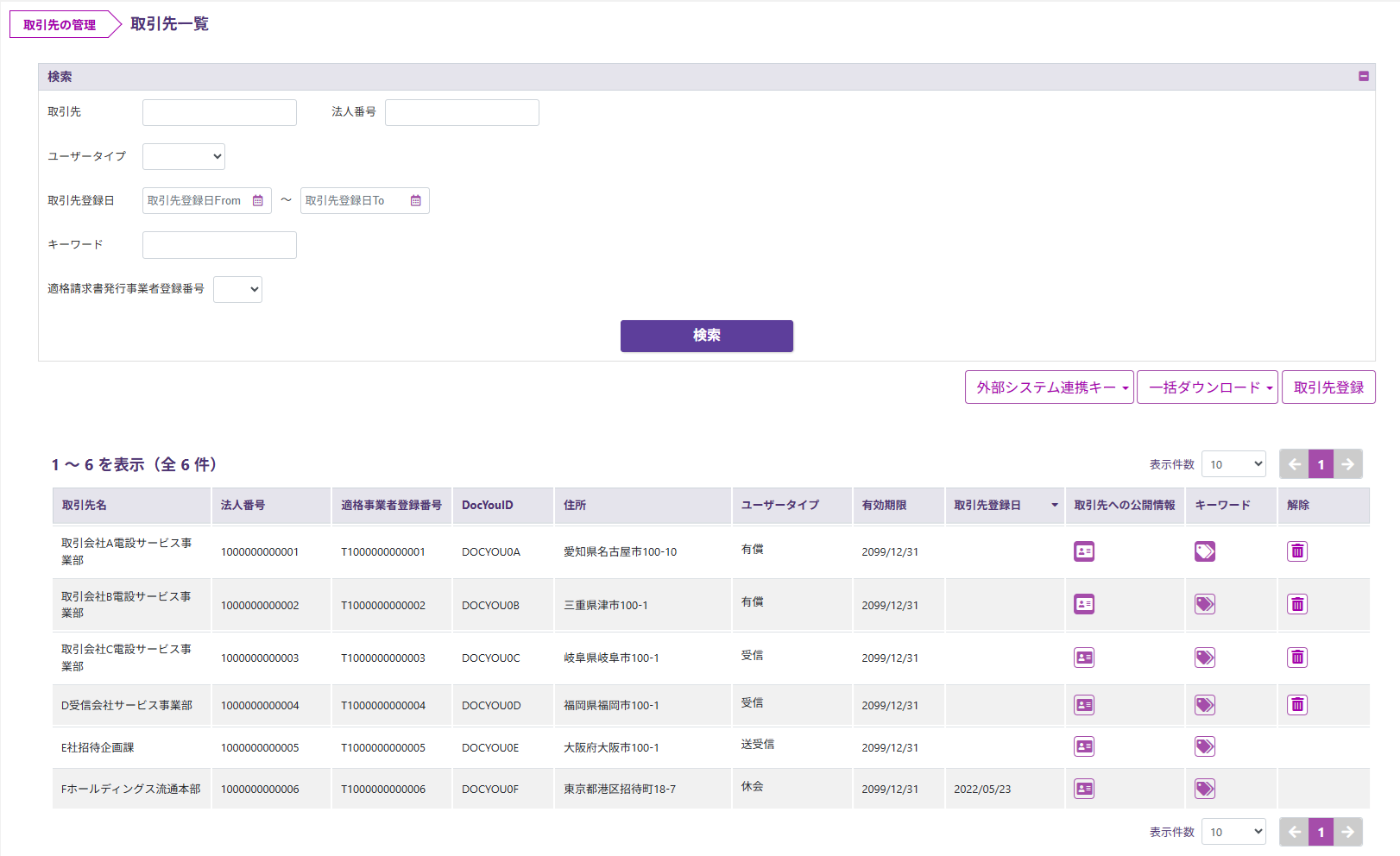
Task: Click keyword tag icon for Fホールディングス流通本部
Action: click(1205, 789)
